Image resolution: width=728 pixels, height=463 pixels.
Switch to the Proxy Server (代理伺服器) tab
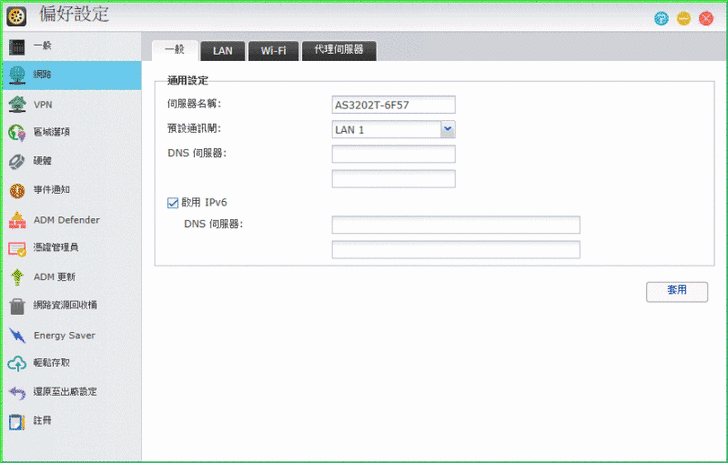[339, 51]
